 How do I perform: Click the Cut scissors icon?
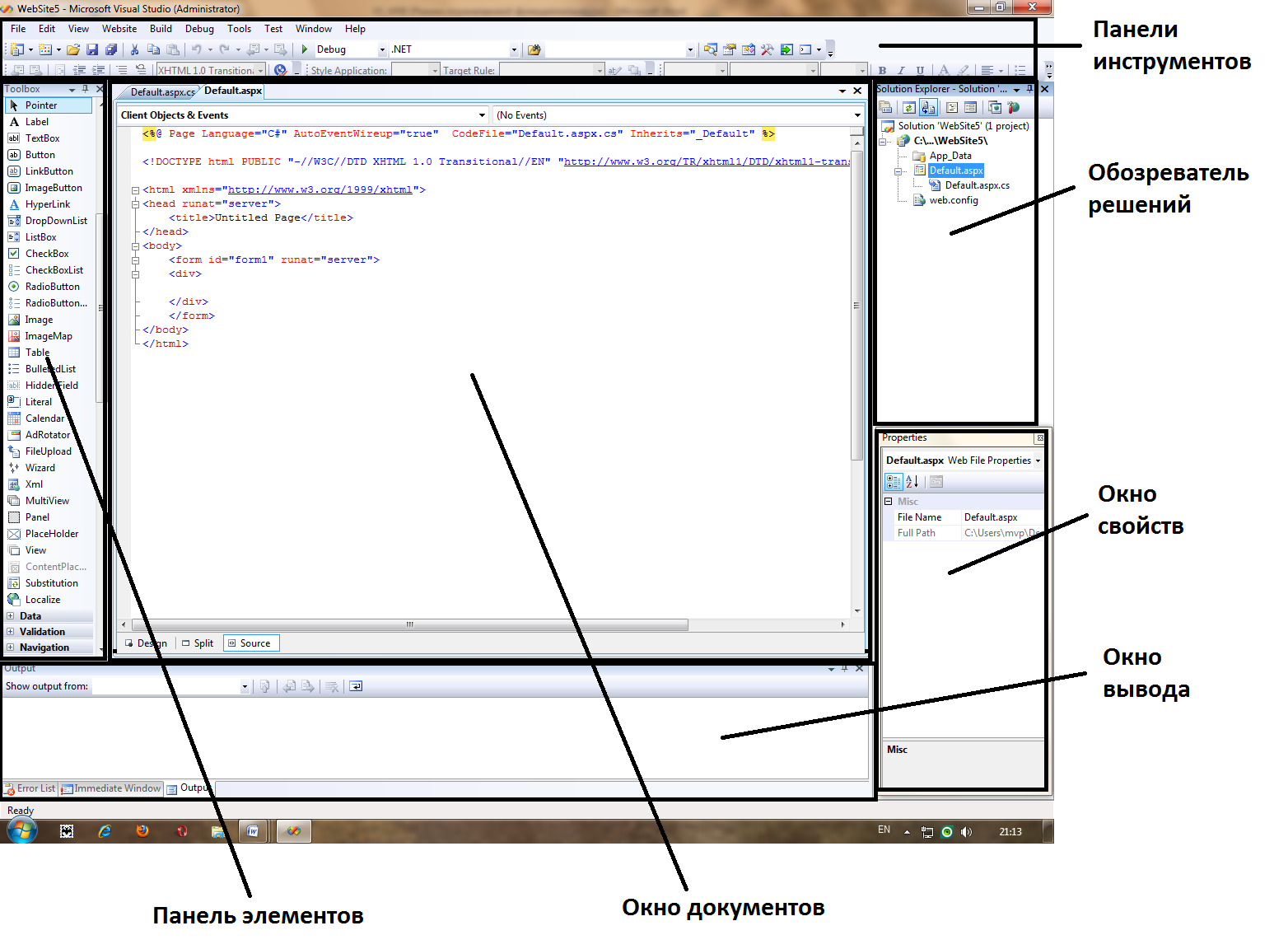click(134, 49)
